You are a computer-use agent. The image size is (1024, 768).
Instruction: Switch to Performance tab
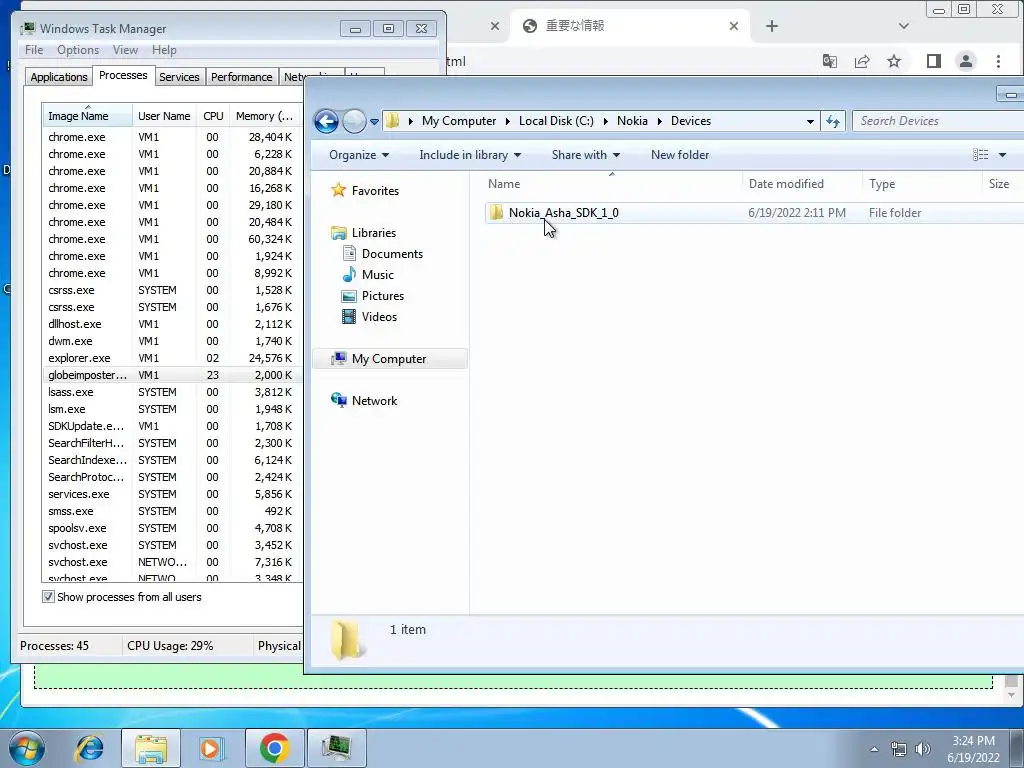point(242,77)
